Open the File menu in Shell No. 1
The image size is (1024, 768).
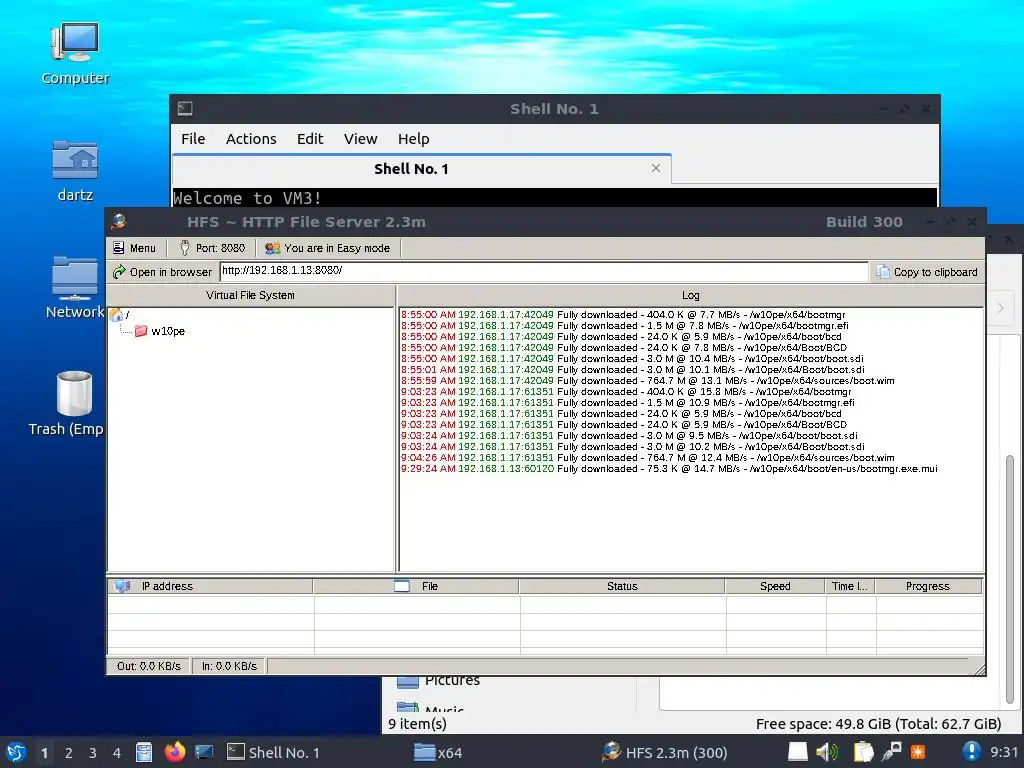coord(193,138)
